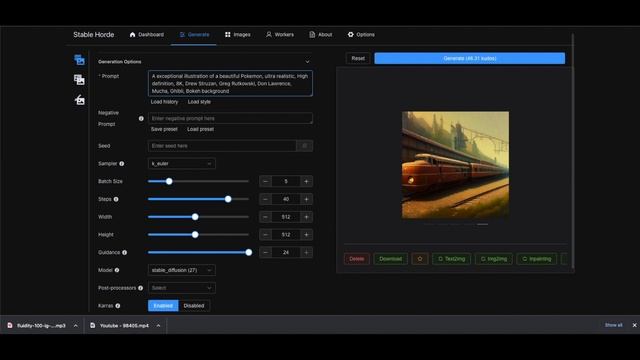Increase Height with plus button

(x=306, y=235)
